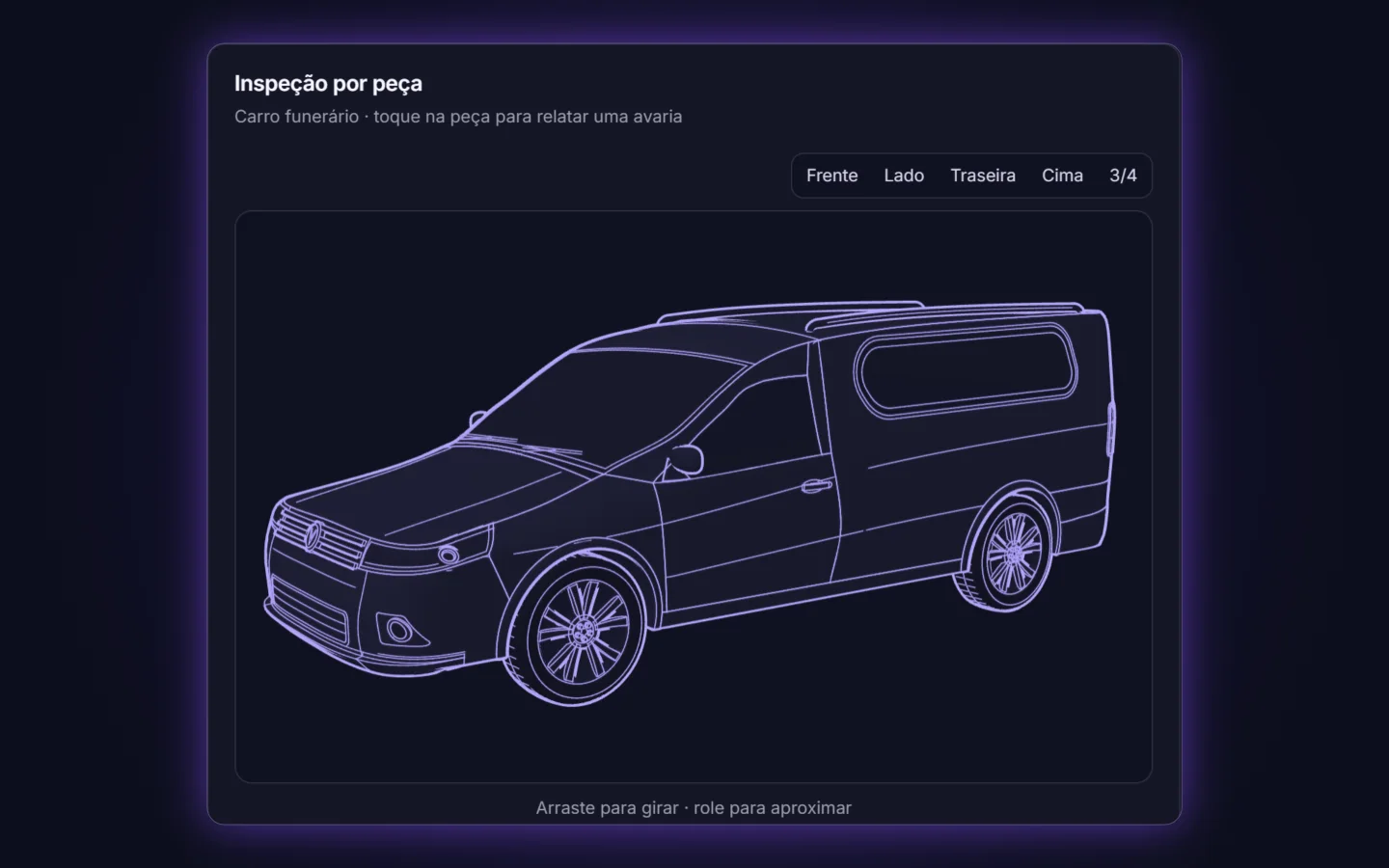Click the 'Carro funerário' subtitle text
Screen dimensions: 1389x868
(x=296, y=117)
